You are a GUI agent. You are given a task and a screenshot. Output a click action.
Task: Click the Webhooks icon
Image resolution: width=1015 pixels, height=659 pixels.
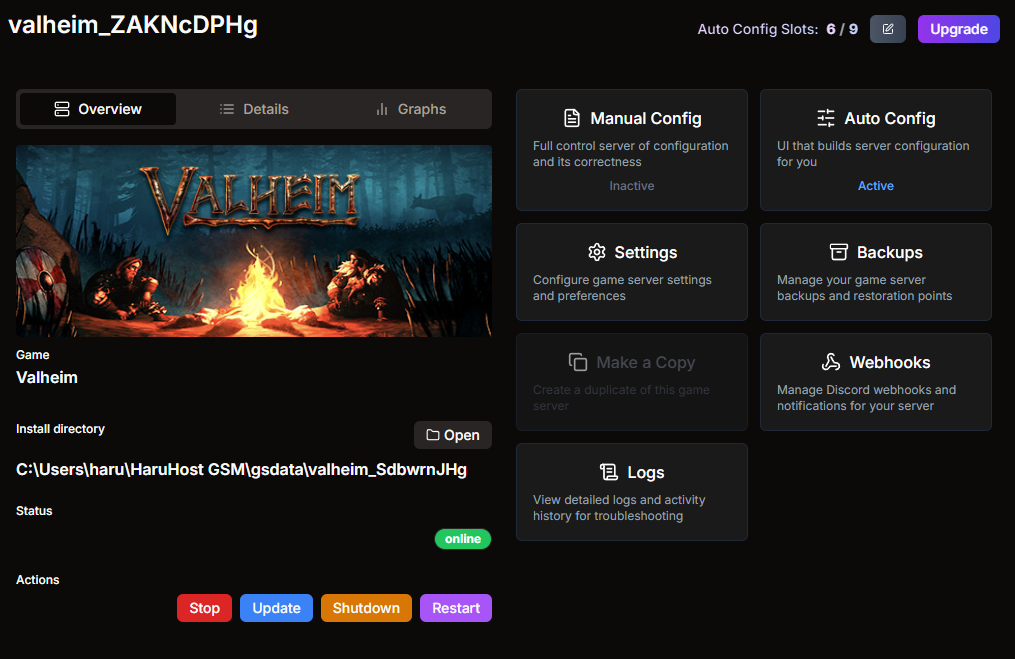click(x=831, y=363)
